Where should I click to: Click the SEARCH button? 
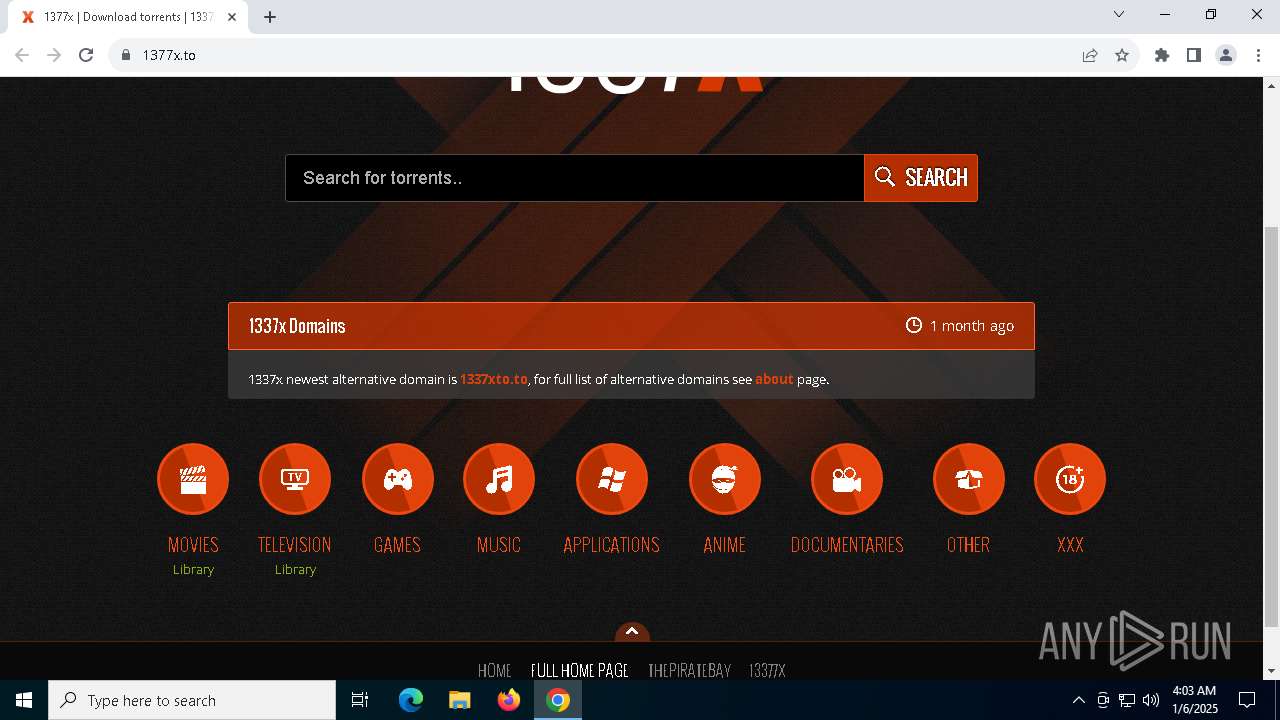click(921, 178)
